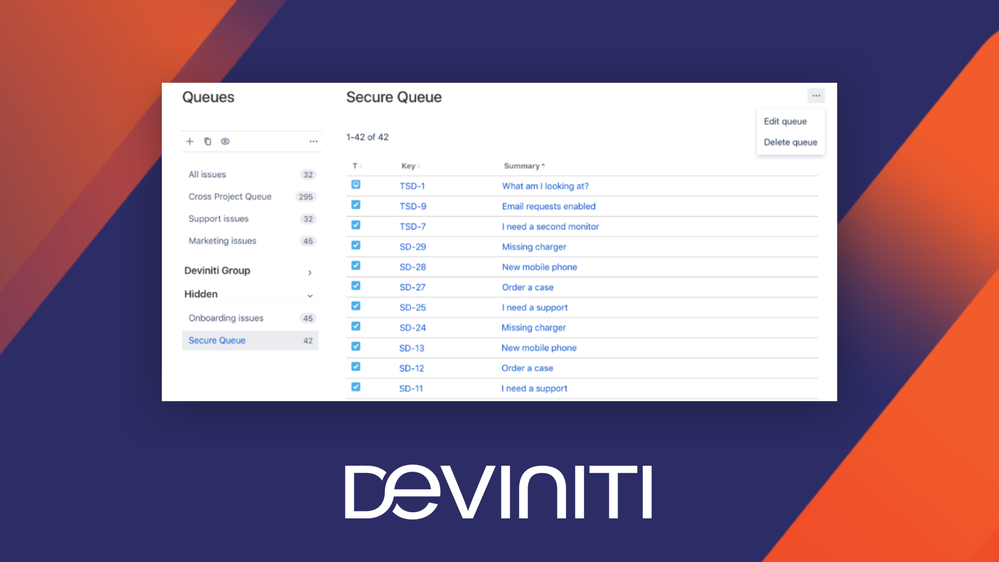
Task: Collapse the Hidden section chevron
Action: [310, 296]
